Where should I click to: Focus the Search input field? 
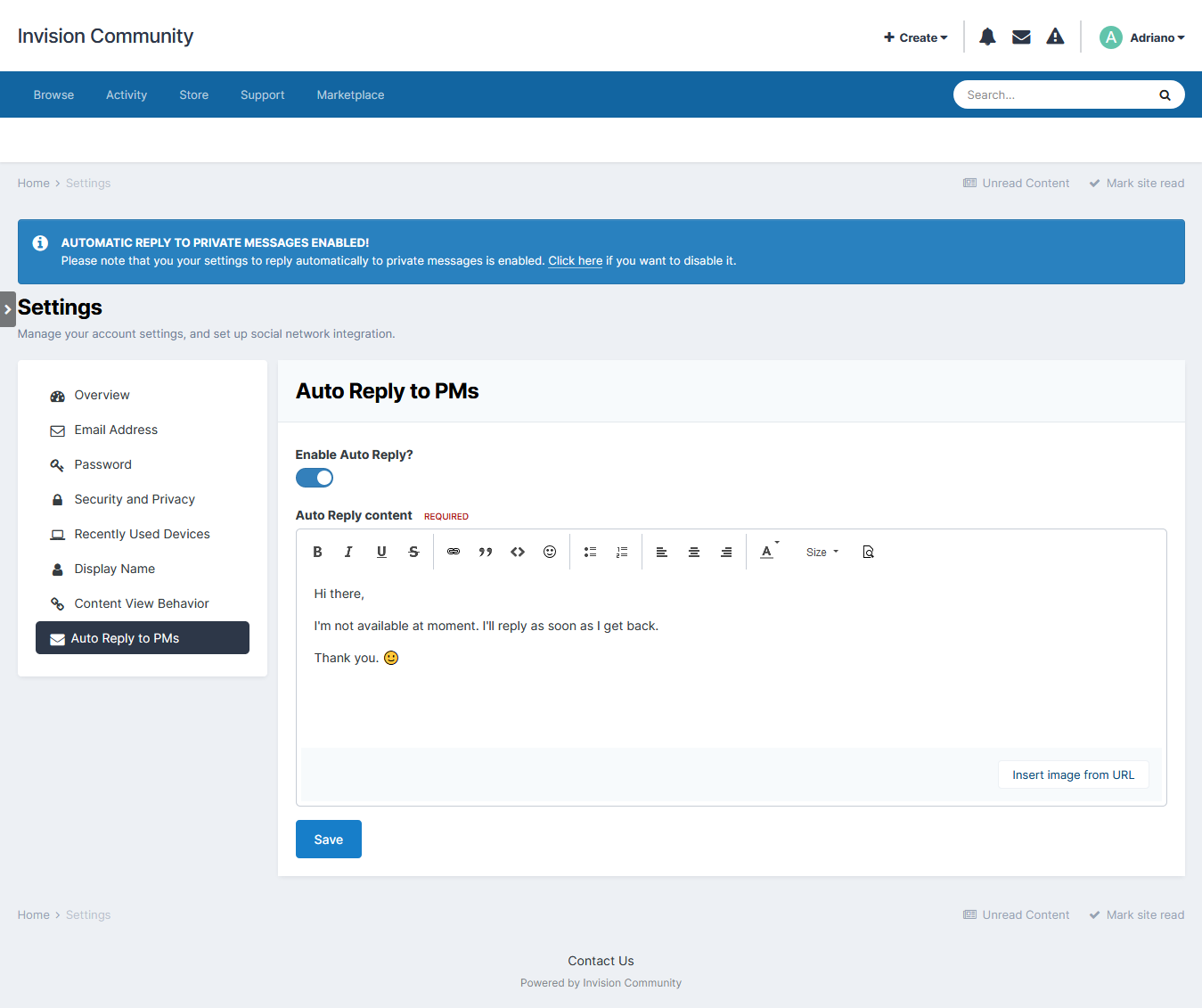click(1056, 94)
